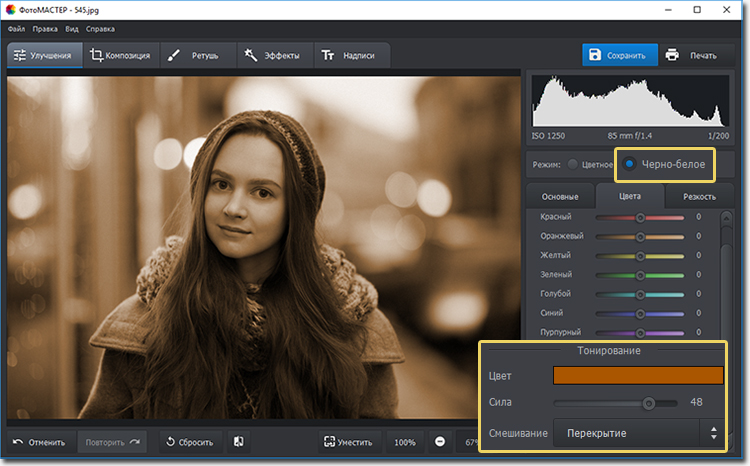Switch to the Композиция crop tab
The height and width of the screenshot is (466, 750).
tap(119, 55)
